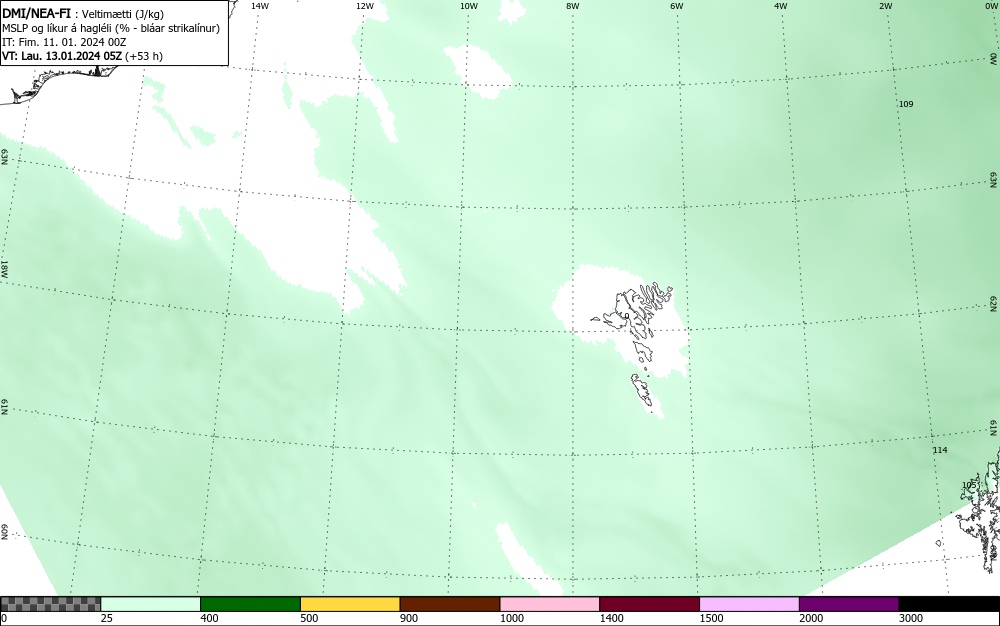Click the 2W longitude label

(885, 6)
